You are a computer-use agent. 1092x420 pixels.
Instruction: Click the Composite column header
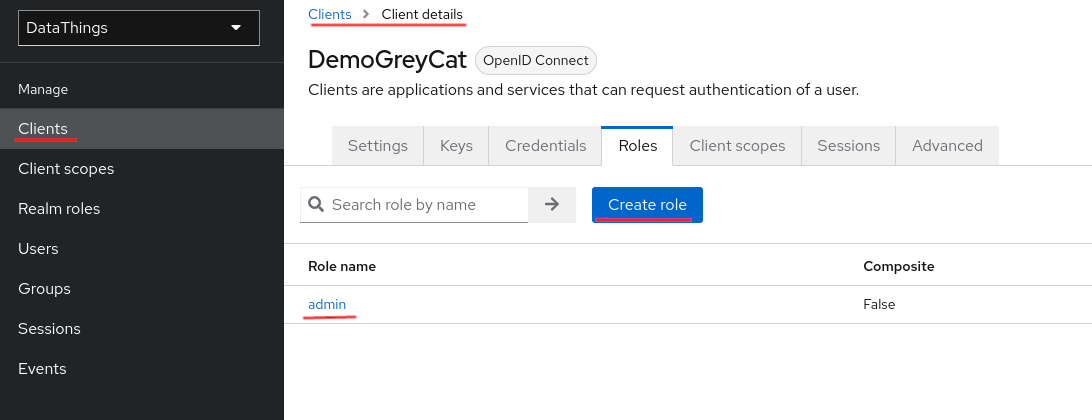[898, 266]
